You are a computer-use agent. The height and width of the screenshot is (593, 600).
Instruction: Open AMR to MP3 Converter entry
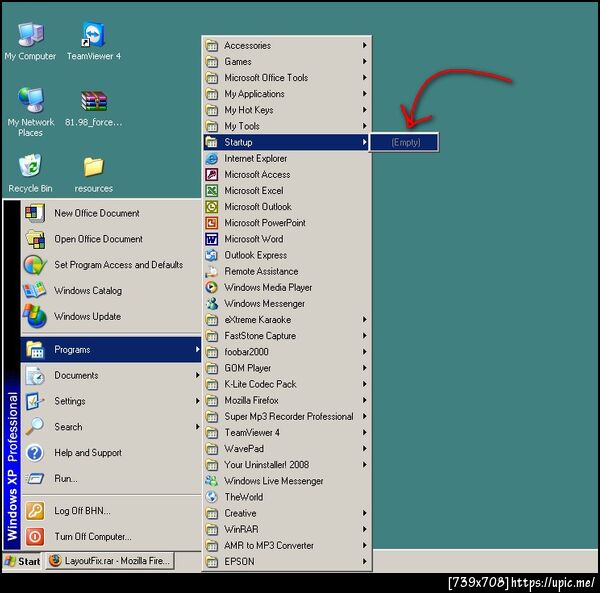click(x=287, y=546)
